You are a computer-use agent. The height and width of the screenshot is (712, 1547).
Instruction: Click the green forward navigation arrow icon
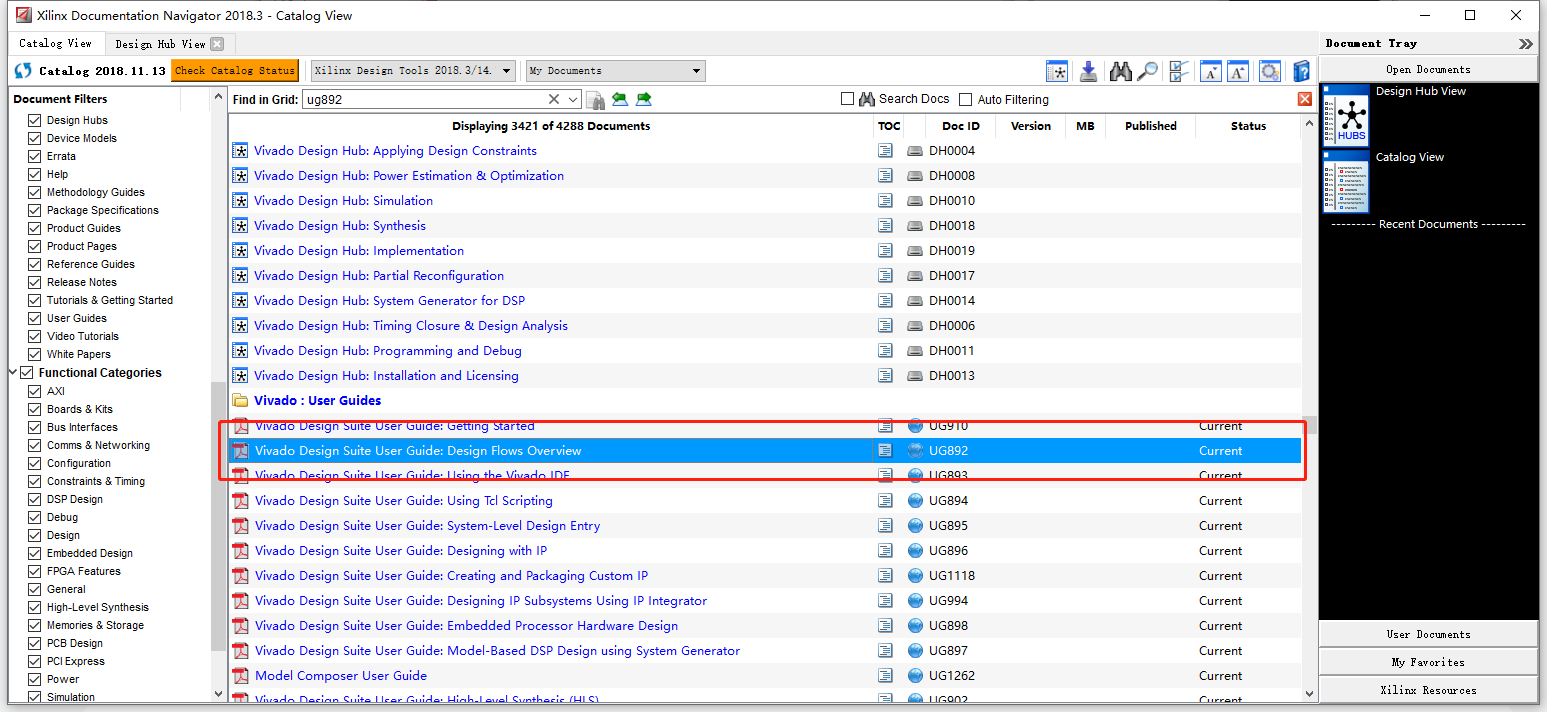coord(644,99)
